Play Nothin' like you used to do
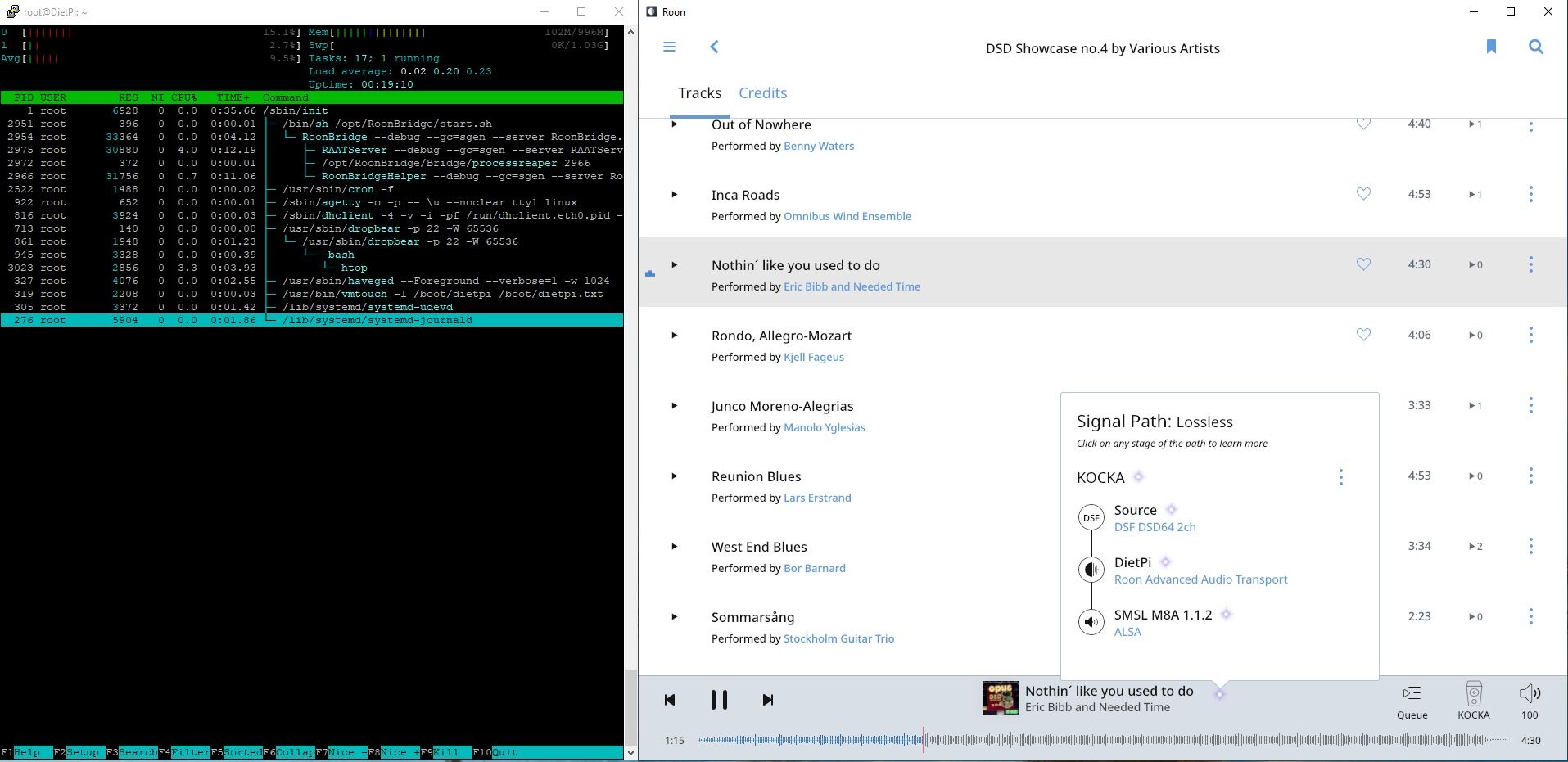Screen dimensions: 1568x762 coord(675,265)
